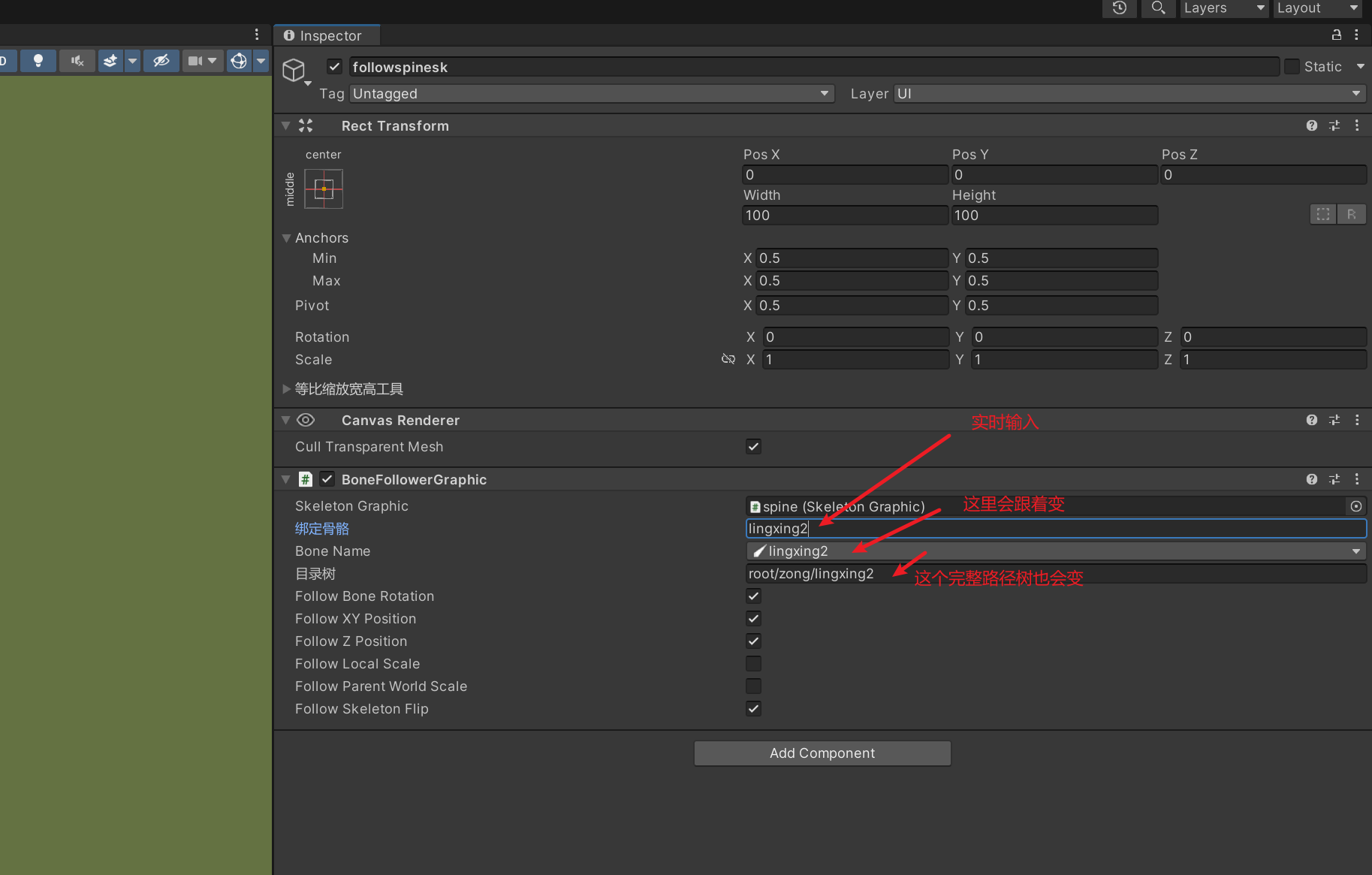
Task: Open Rect Transform help icon
Action: tap(1312, 125)
